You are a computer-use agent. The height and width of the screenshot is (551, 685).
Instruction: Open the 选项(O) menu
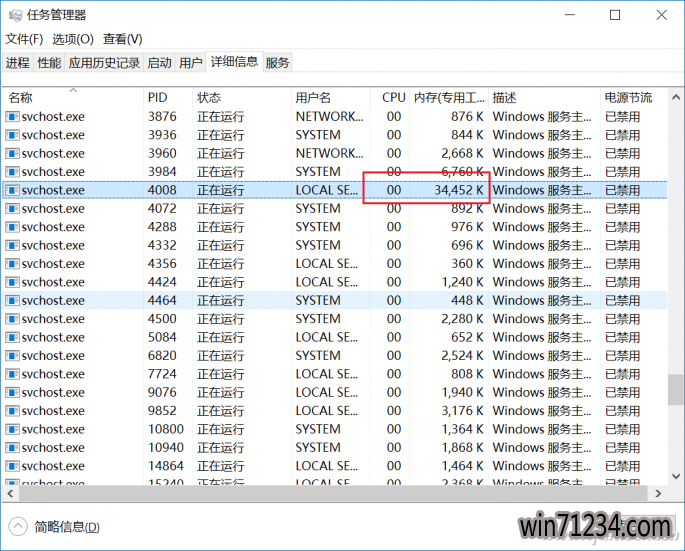pos(73,39)
